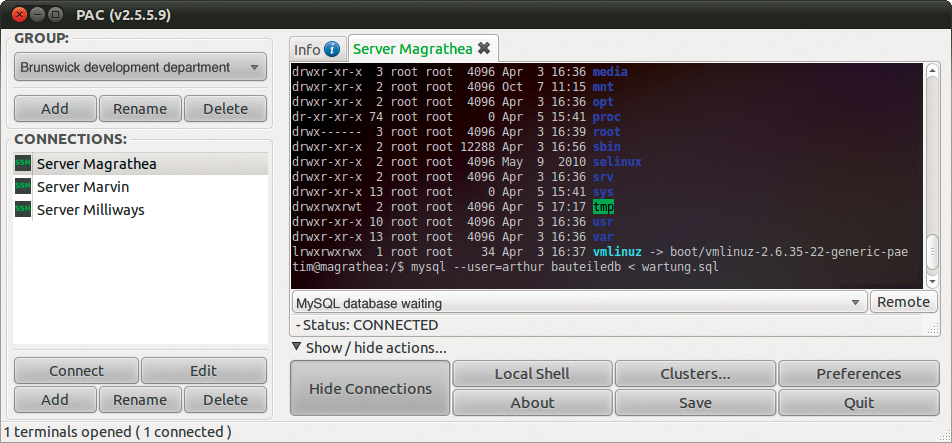The height and width of the screenshot is (443, 952).
Task: Click the SSH icon beside Server Magrathea
Action: [23, 164]
